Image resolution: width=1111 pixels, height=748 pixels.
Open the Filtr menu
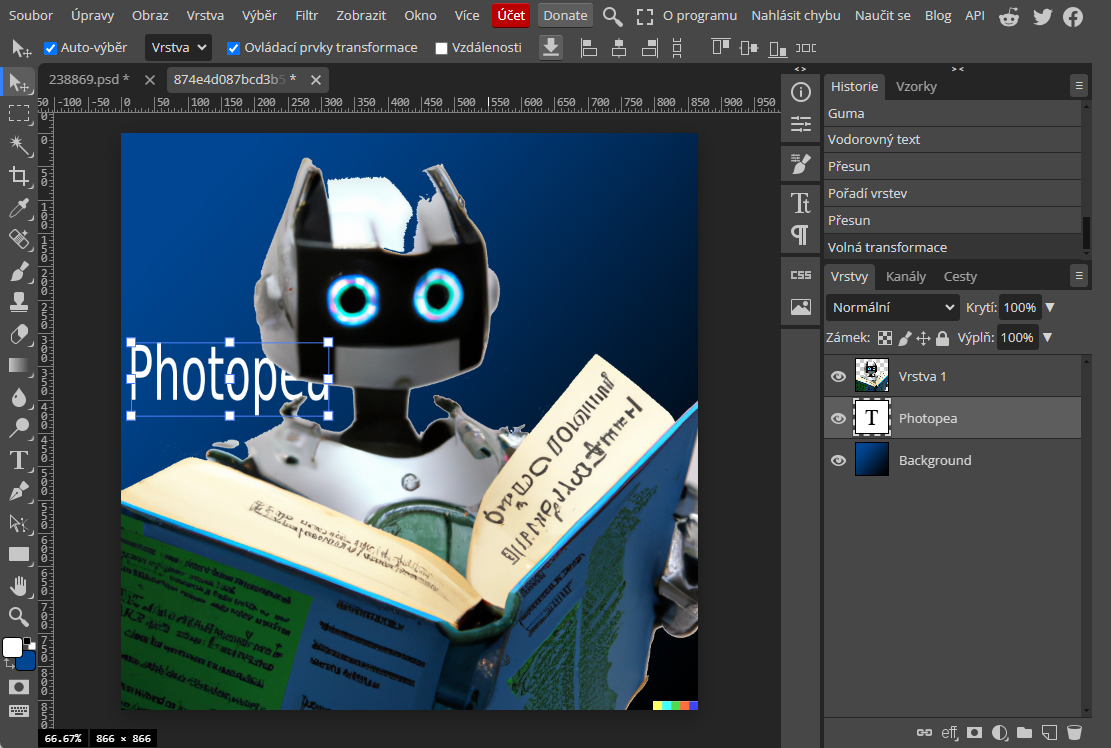coord(307,16)
